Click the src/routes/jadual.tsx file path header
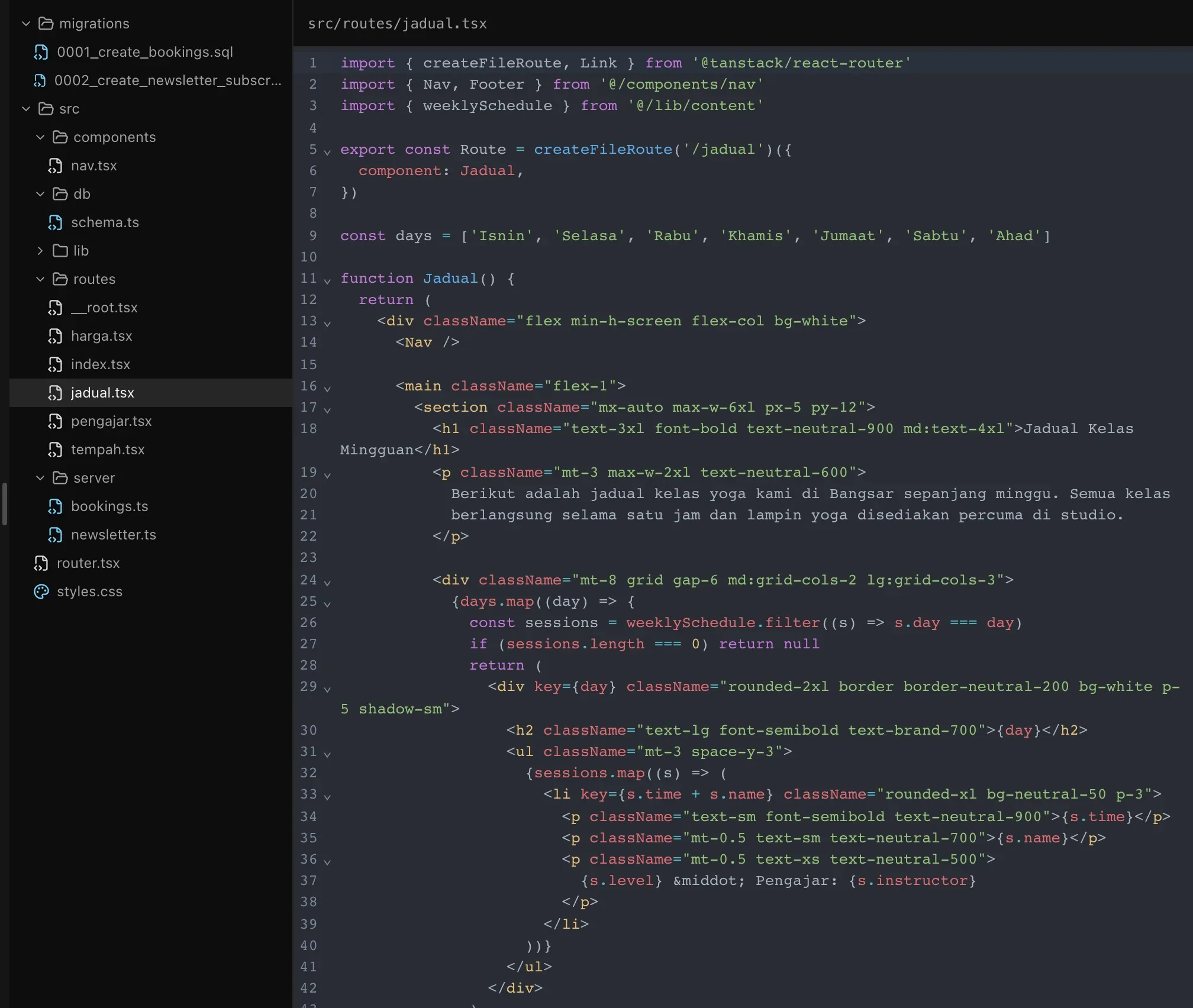This screenshot has height=1008, width=1193. [x=397, y=24]
